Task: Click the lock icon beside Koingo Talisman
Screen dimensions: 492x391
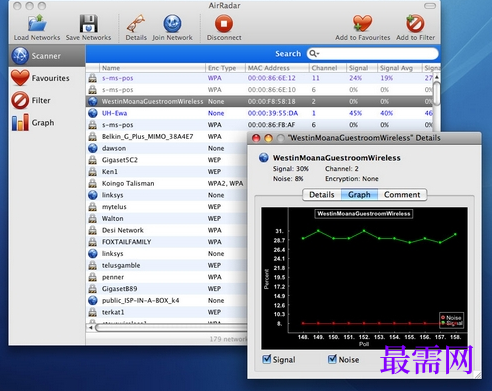Action: pos(93,183)
